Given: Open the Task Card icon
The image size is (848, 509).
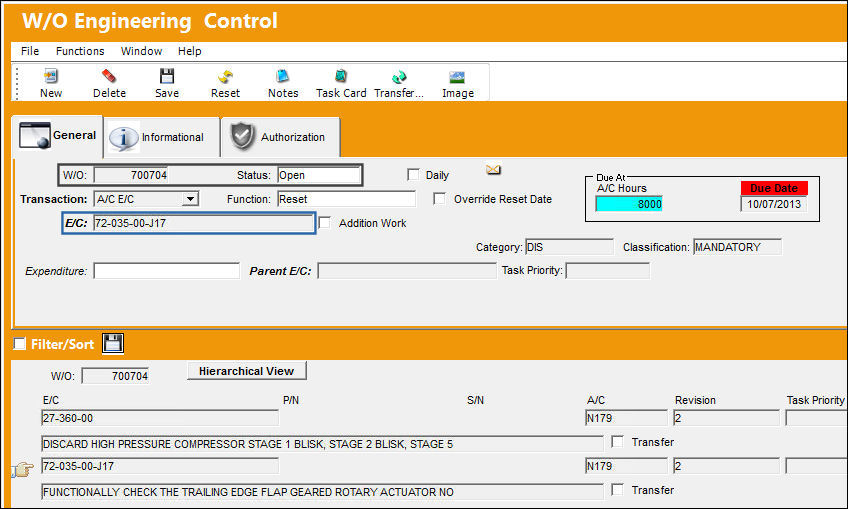Looking at the screenshot, I should coord(341,76).
